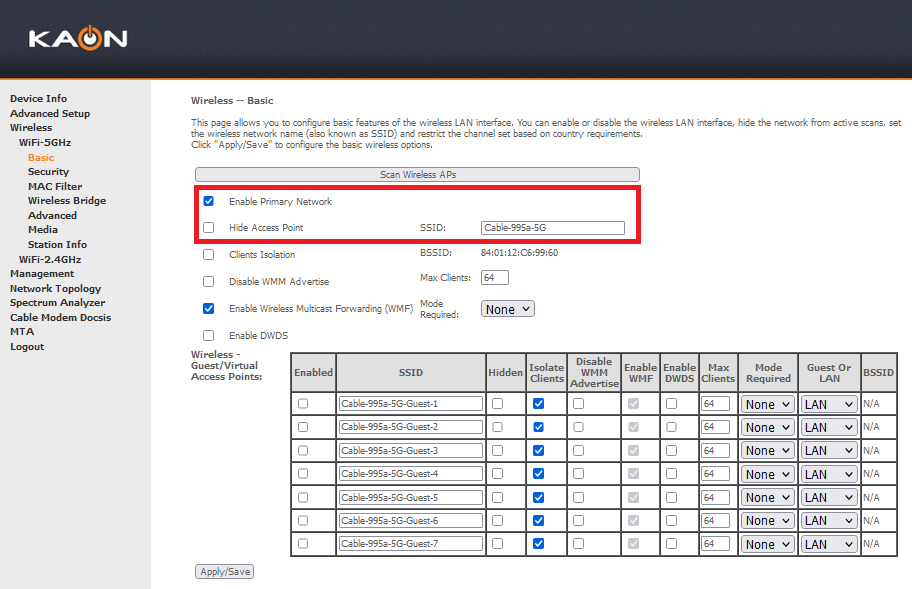Select the SSID field containing Cable-995a-5G
The height and width of the screenshot is (589, 912).
tap(553, 227)
